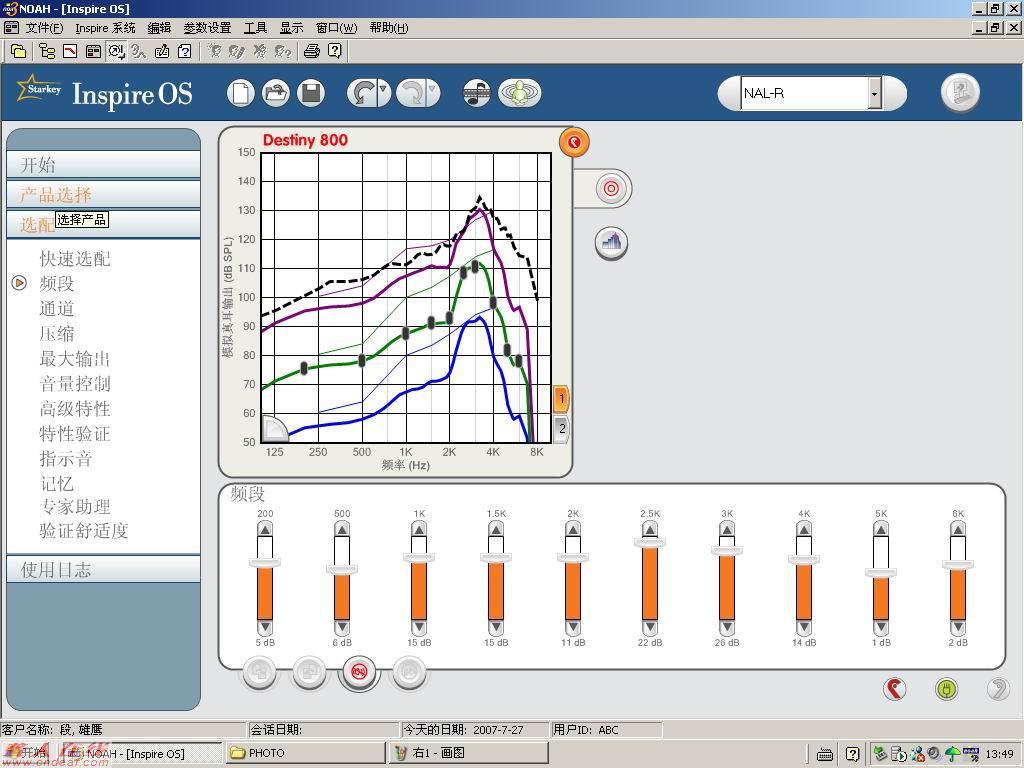Image resolution: width=1024 pixels, height=768 pixels.
Task: Click the page-curl corner icon on graph
Action: [x=274, y=428]
